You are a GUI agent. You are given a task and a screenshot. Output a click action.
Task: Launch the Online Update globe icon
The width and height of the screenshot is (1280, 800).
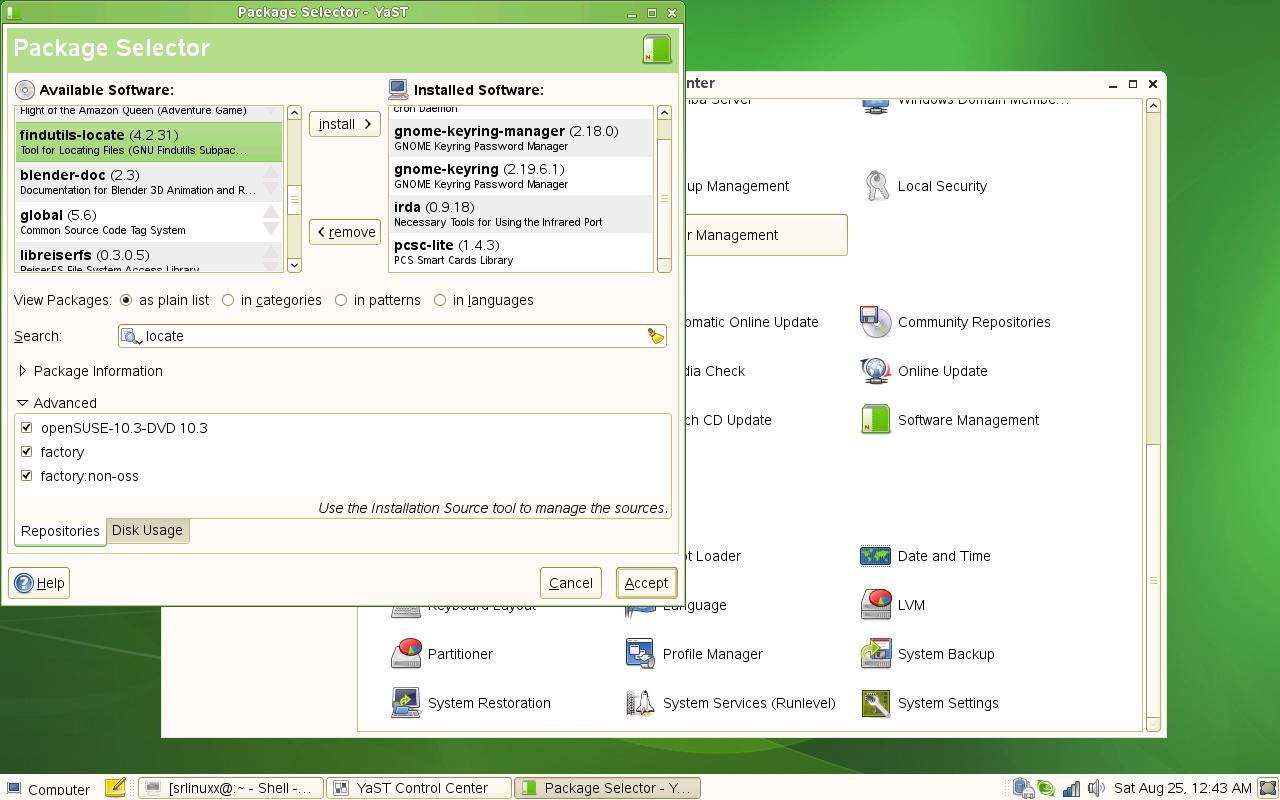point(876,371)
